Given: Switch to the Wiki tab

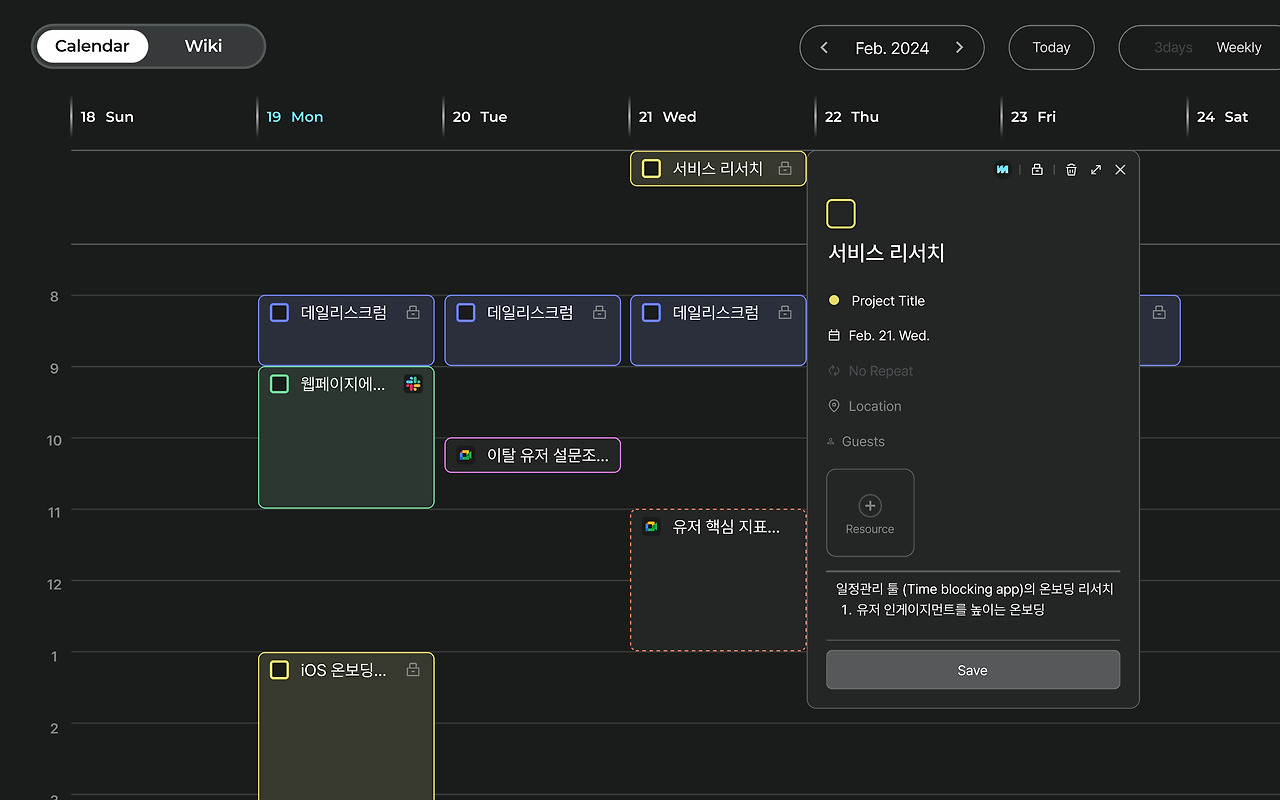Looking at the screenshot, I should tap(203, 46).
